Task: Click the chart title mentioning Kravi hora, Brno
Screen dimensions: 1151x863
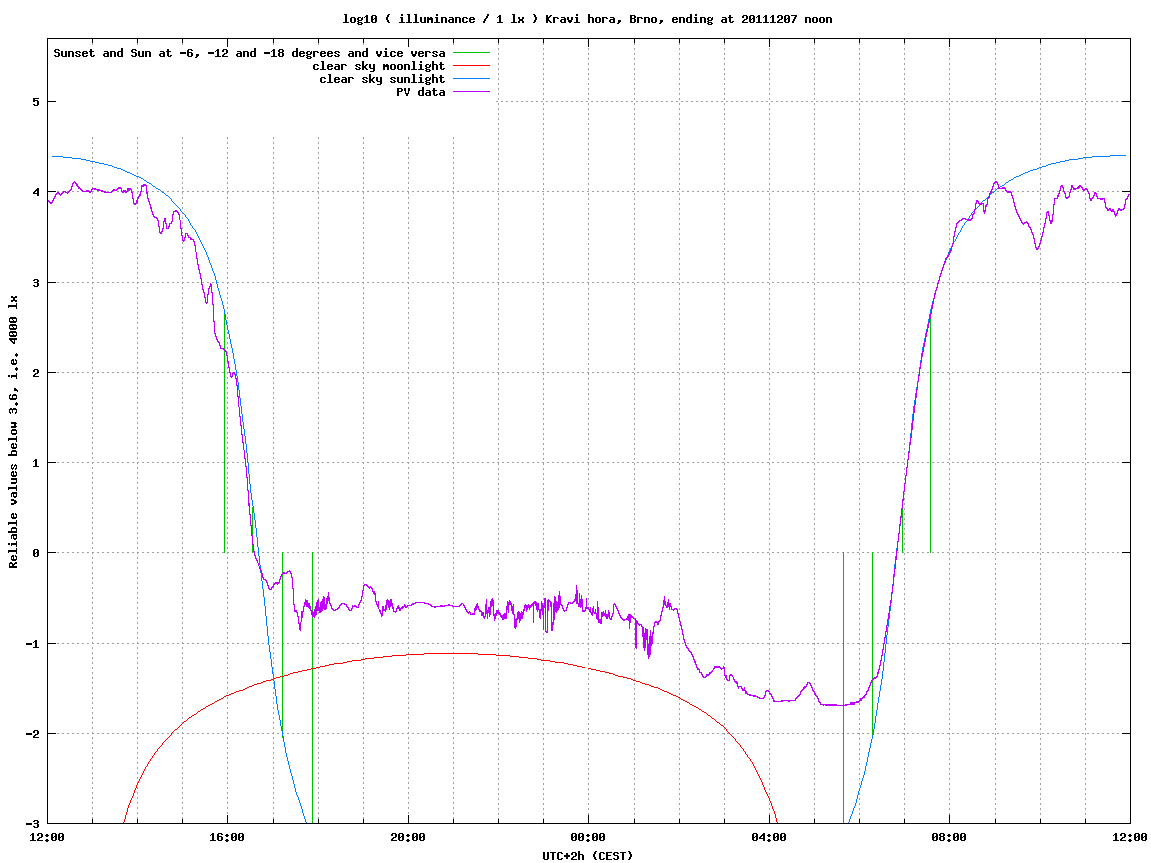Action: pyautogui.click(x=587, y=19)
